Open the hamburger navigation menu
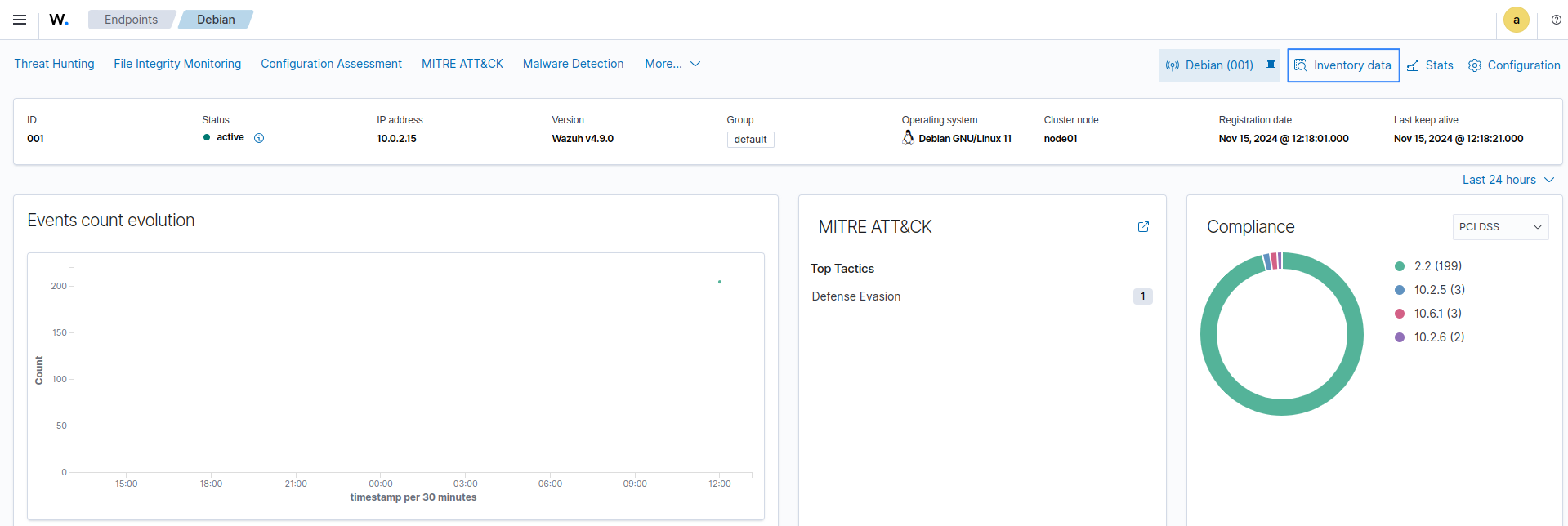The image size is (1568, 526). pyautogui.click(x=20, y=20)
